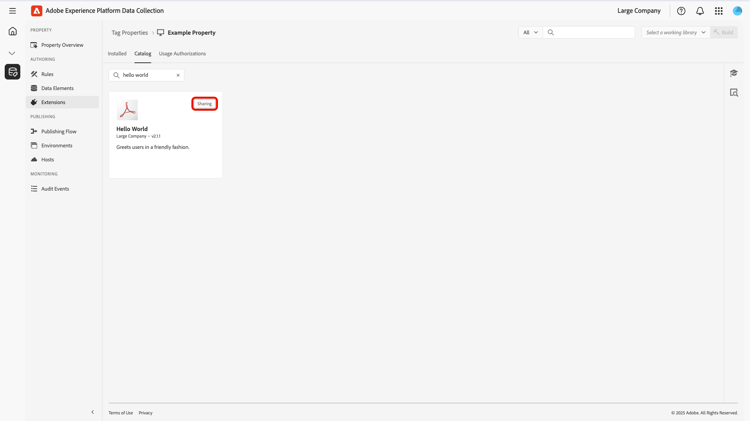The height and width of the screenshot is (421, 750).
Task: Open Select a working library dropdown
Action: tap(675, 33)
